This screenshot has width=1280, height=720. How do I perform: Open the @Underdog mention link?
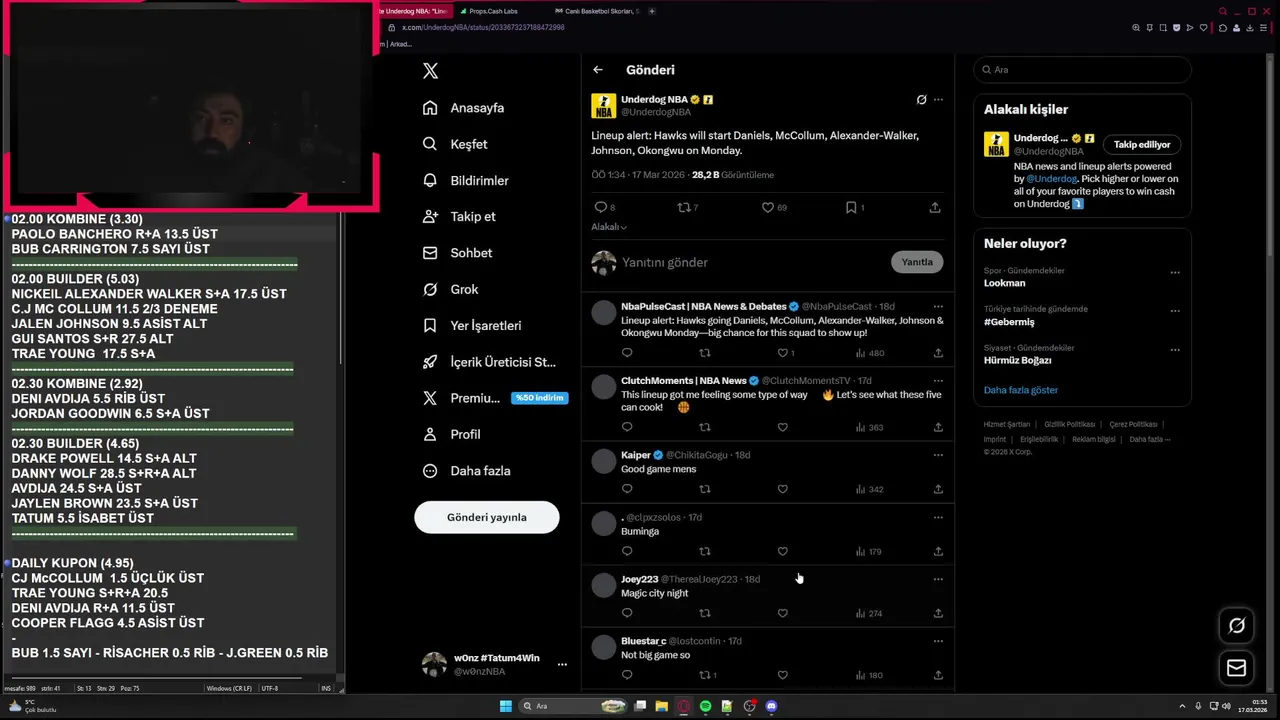pos(1050,179)
